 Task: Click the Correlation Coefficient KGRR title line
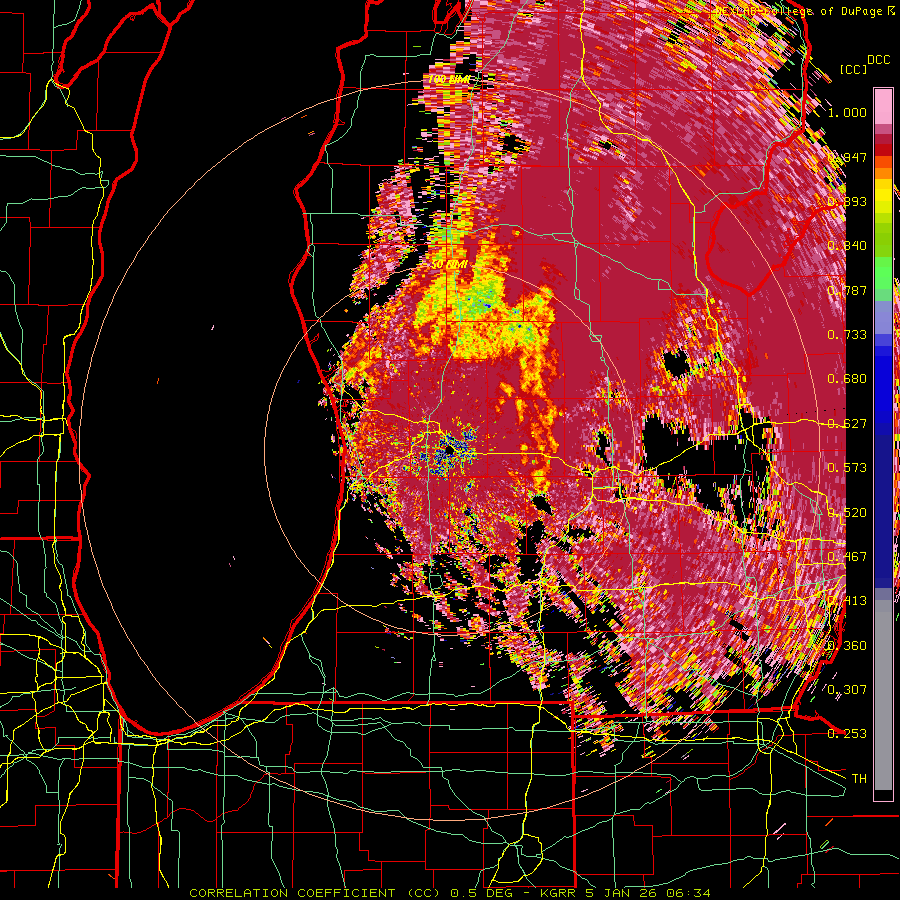tap(450, 893)
